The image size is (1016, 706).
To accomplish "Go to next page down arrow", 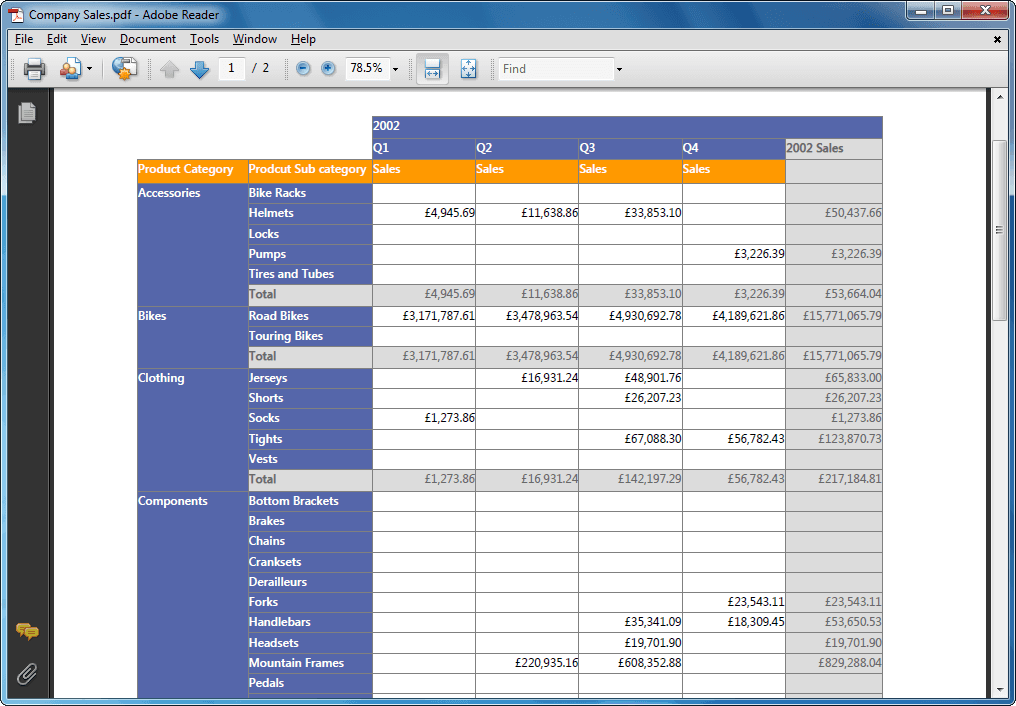I will tap(200, 69).
